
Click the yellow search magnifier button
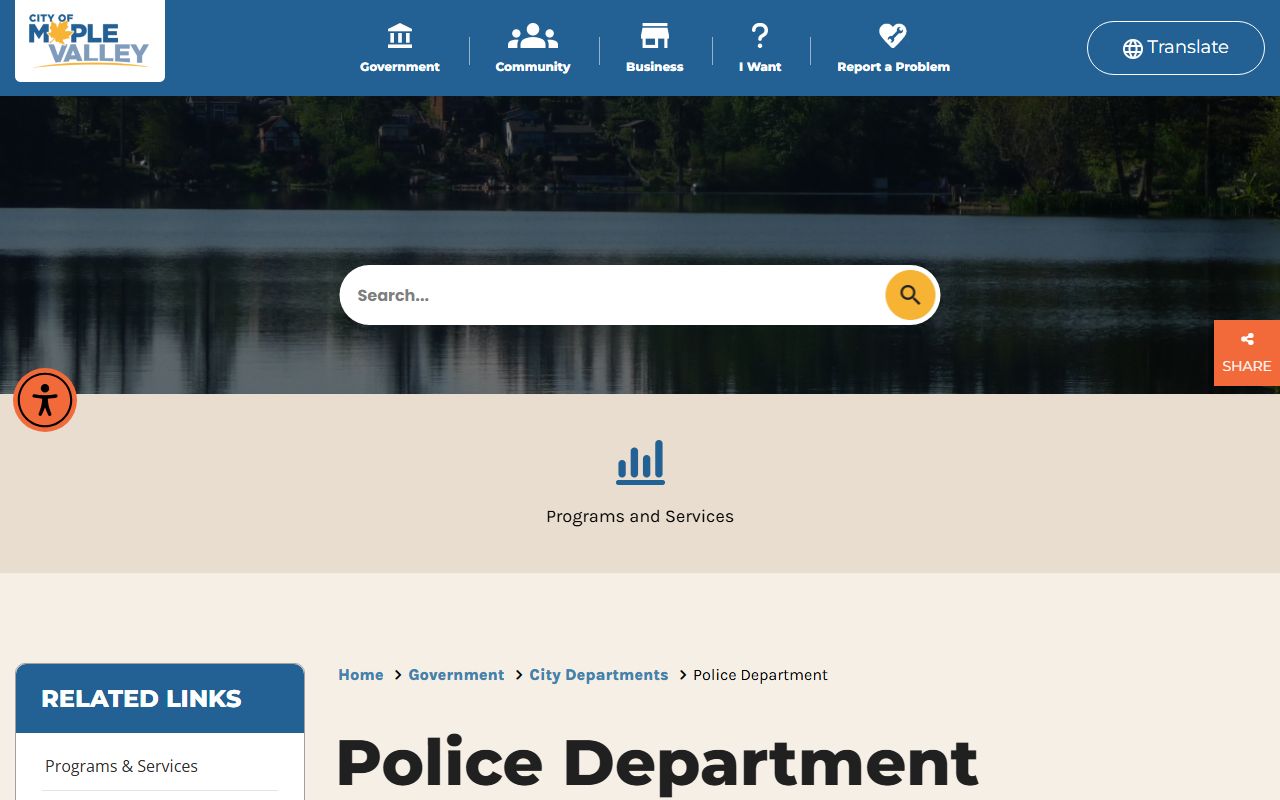[x=910, y=295]
